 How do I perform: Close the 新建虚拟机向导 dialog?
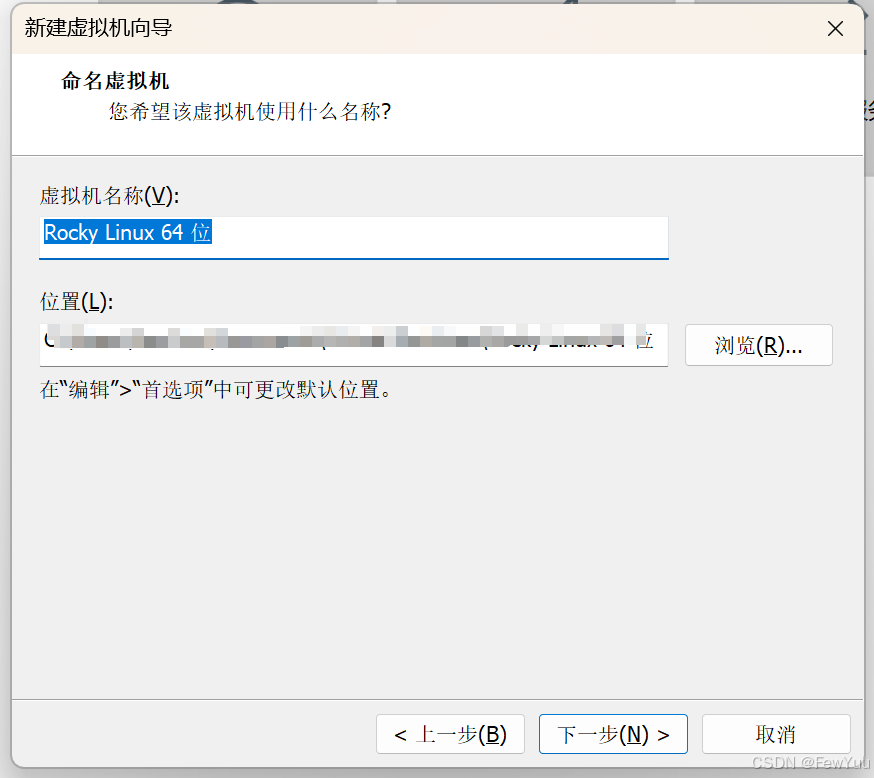(835, 28)
